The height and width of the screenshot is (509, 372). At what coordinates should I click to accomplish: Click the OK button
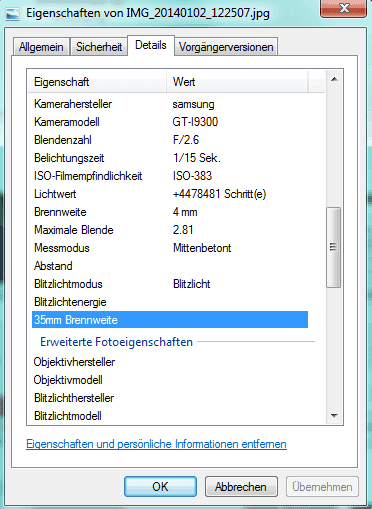click(160, 487)
